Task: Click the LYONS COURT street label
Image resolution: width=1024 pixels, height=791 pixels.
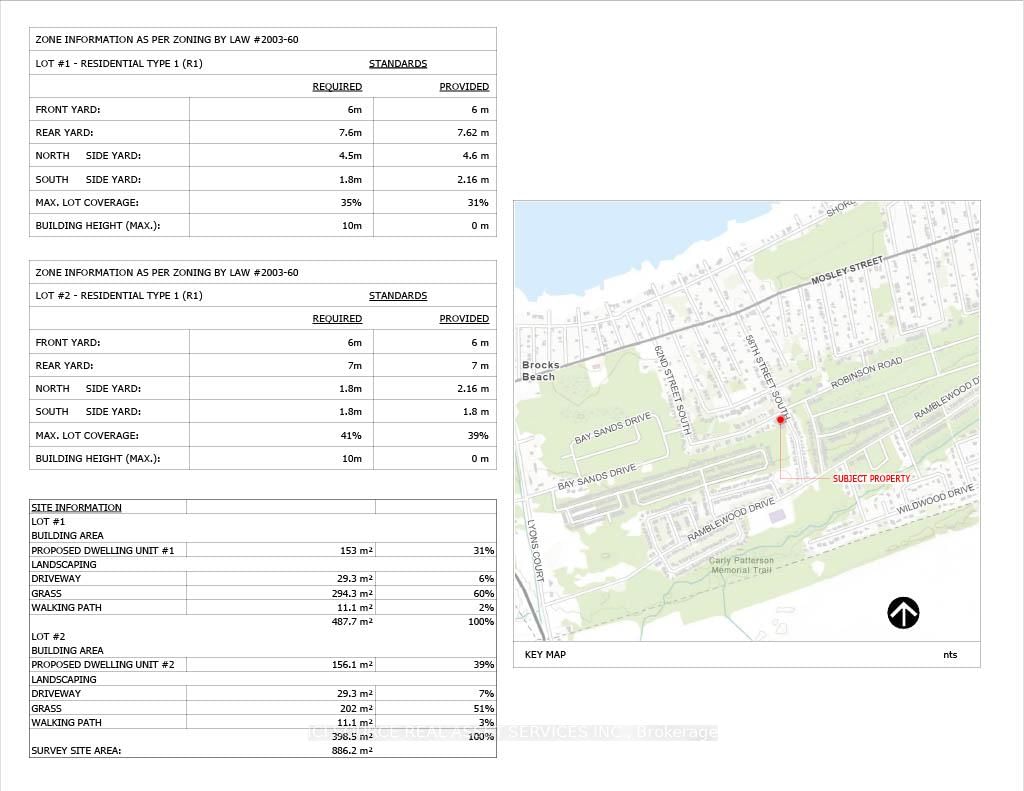Action: (536, 551)
